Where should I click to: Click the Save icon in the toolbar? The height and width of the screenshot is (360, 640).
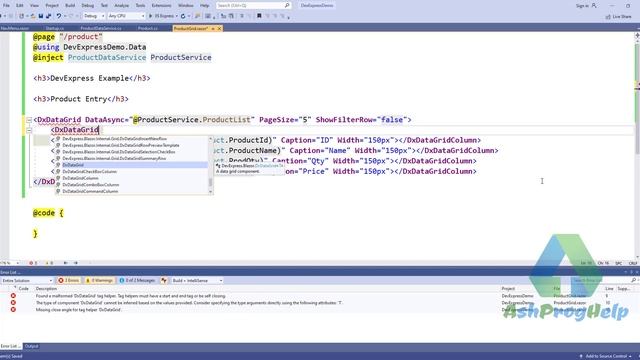(x=41, y=16)
